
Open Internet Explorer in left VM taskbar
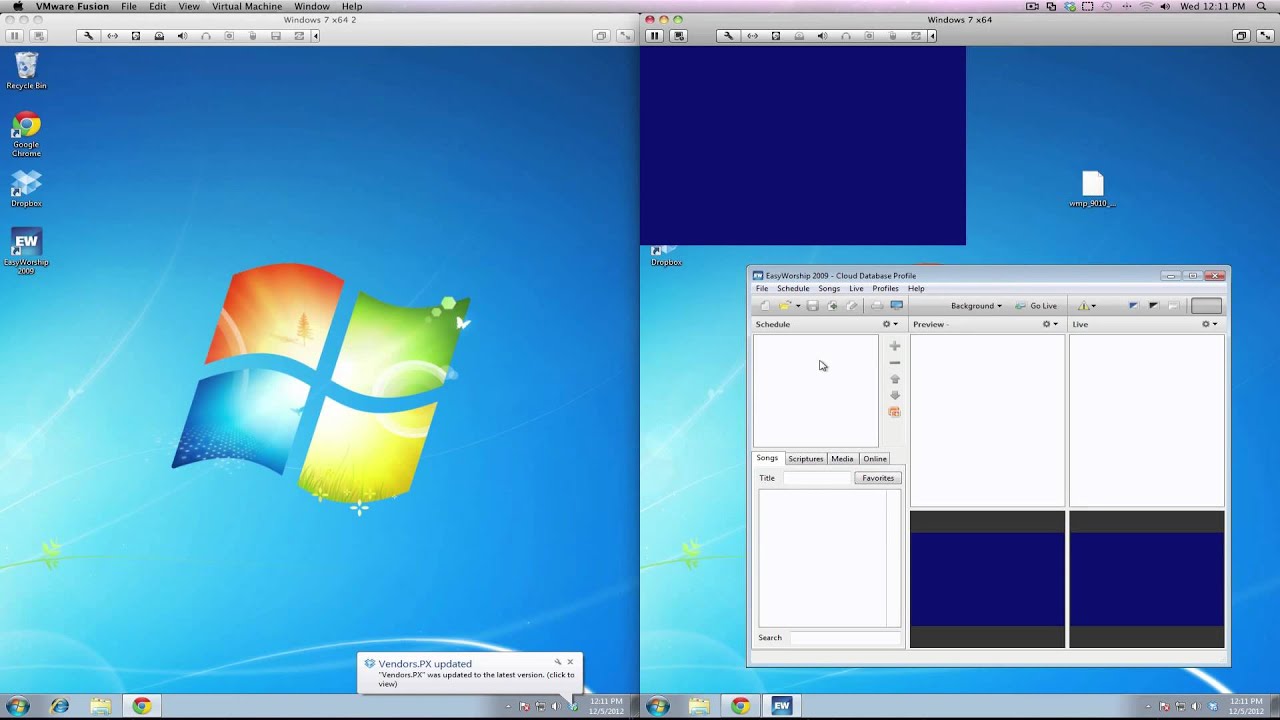[60, 706]
